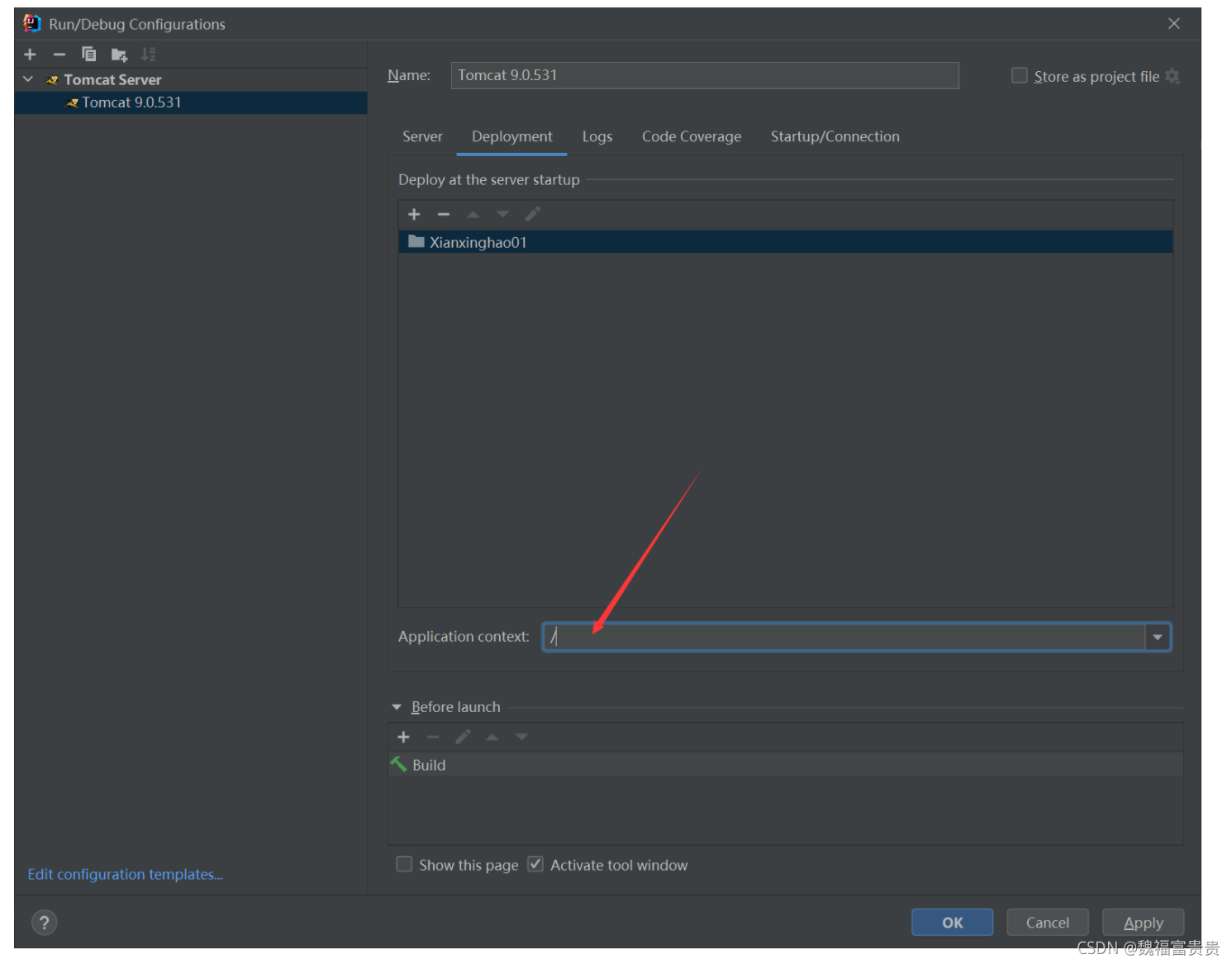Move Before launch task down
The width and height of the screenshot is (1232, 964).
click(521, 737)
